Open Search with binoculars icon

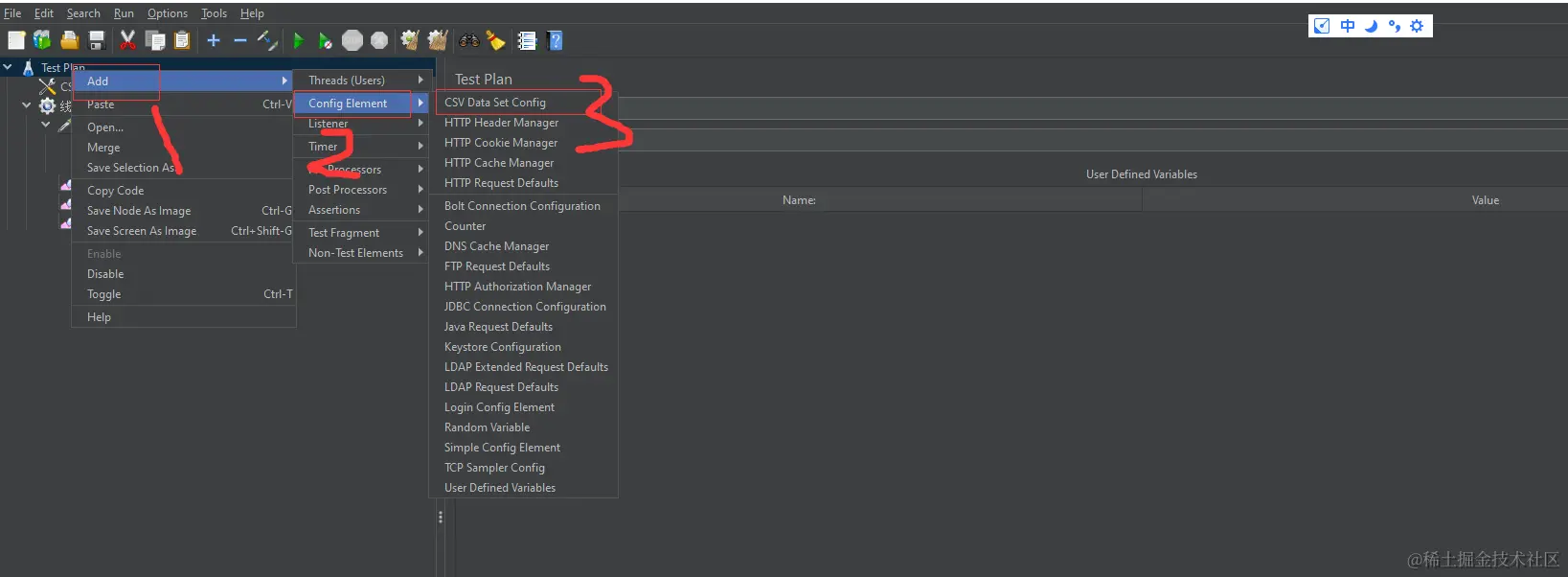tap(469, 40)
